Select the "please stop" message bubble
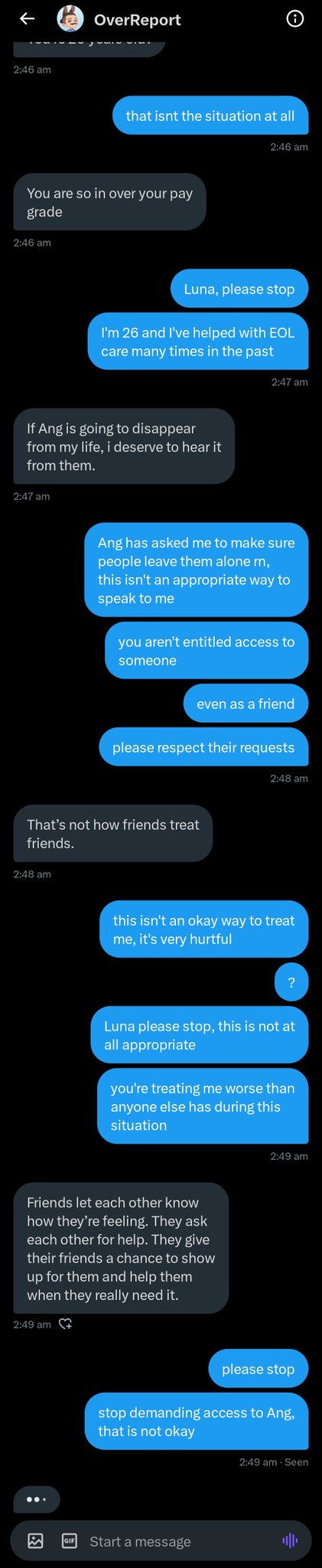322x1568 pixels. pos(258,1369)
